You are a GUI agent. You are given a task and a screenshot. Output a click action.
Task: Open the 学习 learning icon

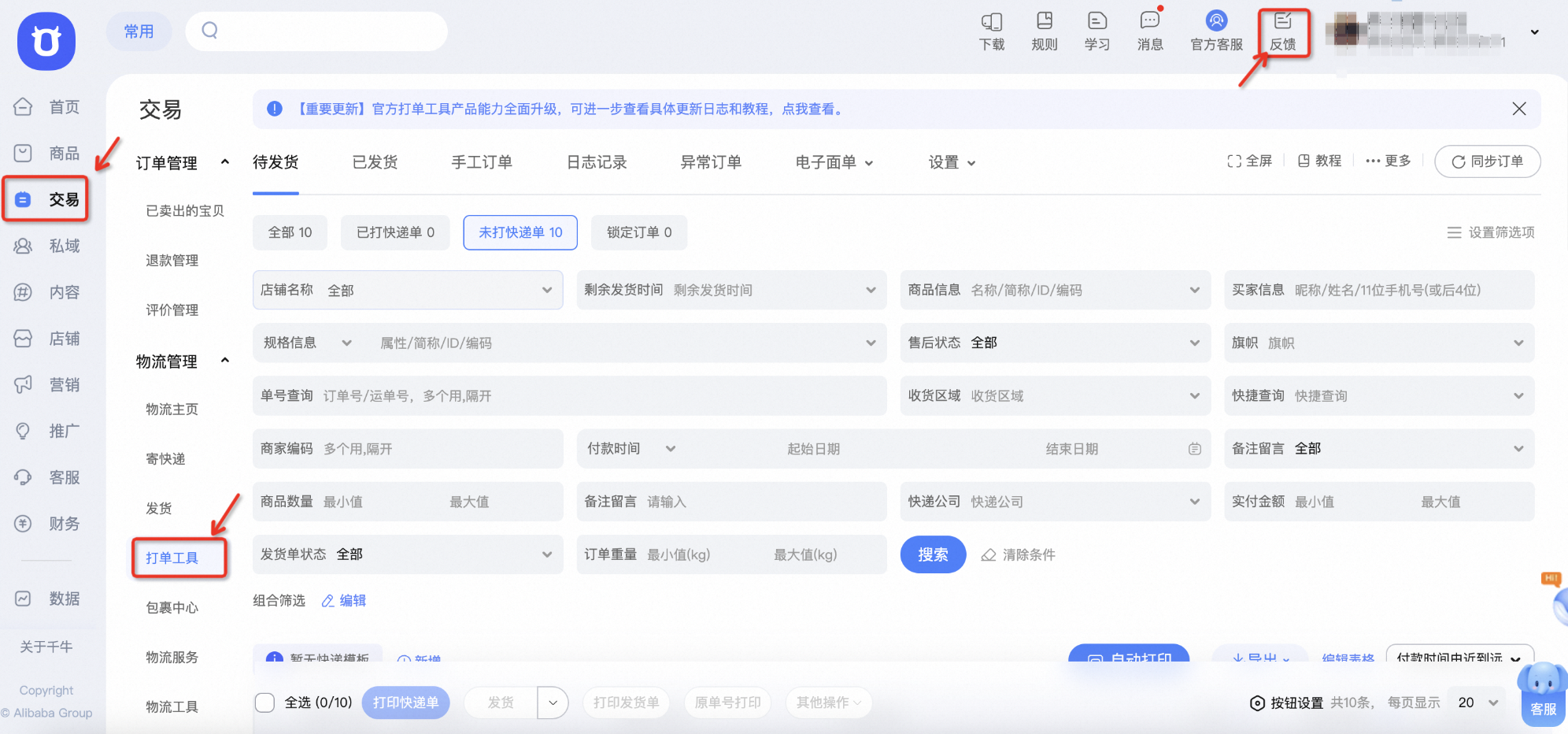click(1097, 32)
